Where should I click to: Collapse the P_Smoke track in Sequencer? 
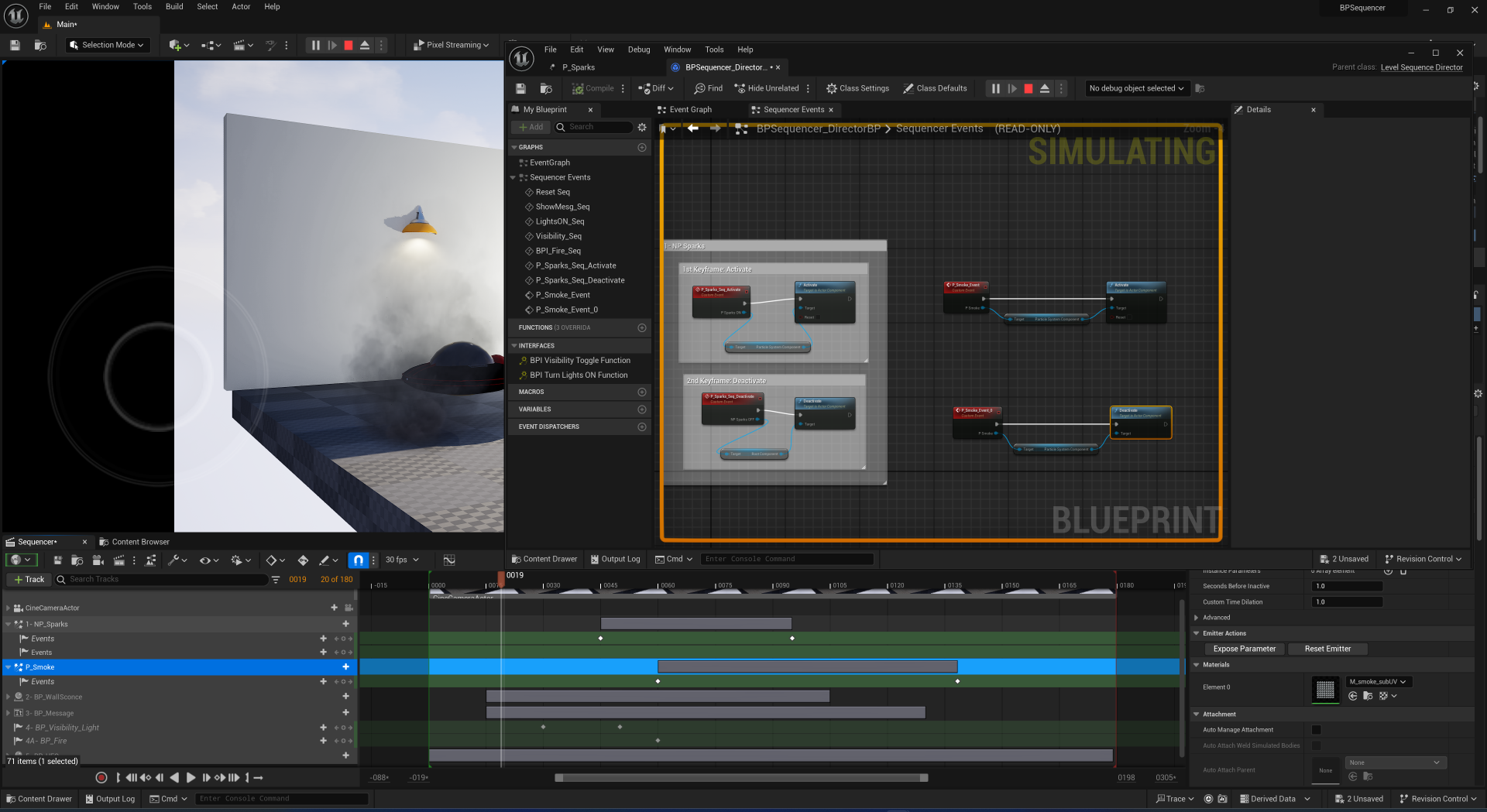point(9,667)
